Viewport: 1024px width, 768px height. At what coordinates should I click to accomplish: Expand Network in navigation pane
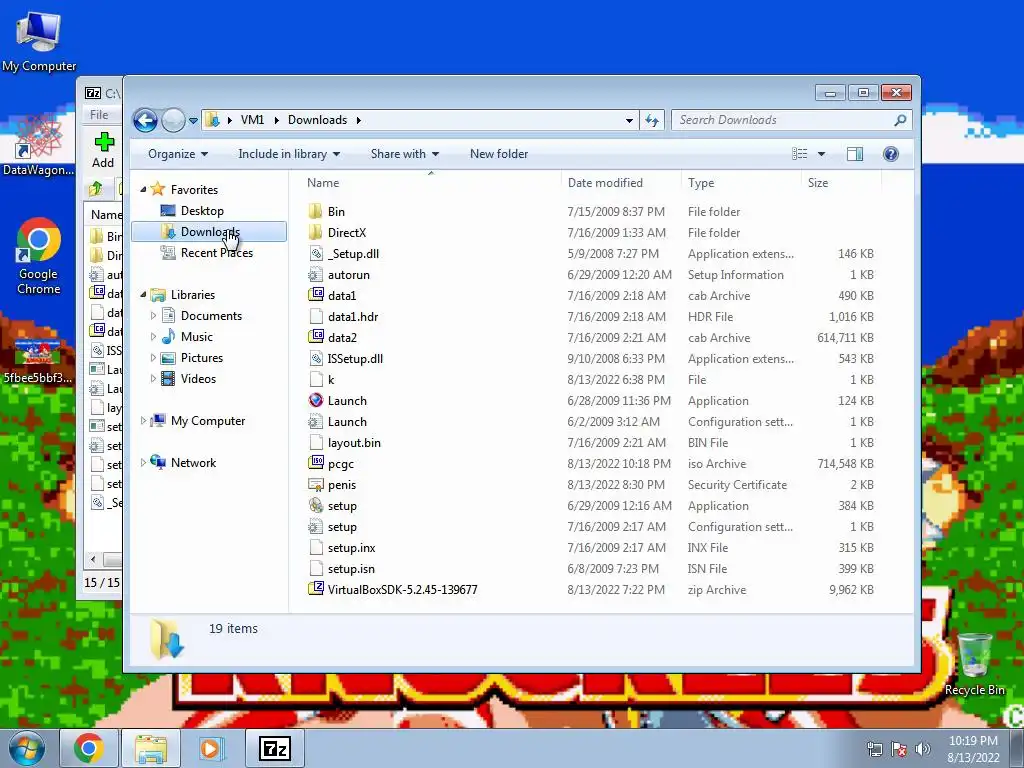(x=143, y=463)
